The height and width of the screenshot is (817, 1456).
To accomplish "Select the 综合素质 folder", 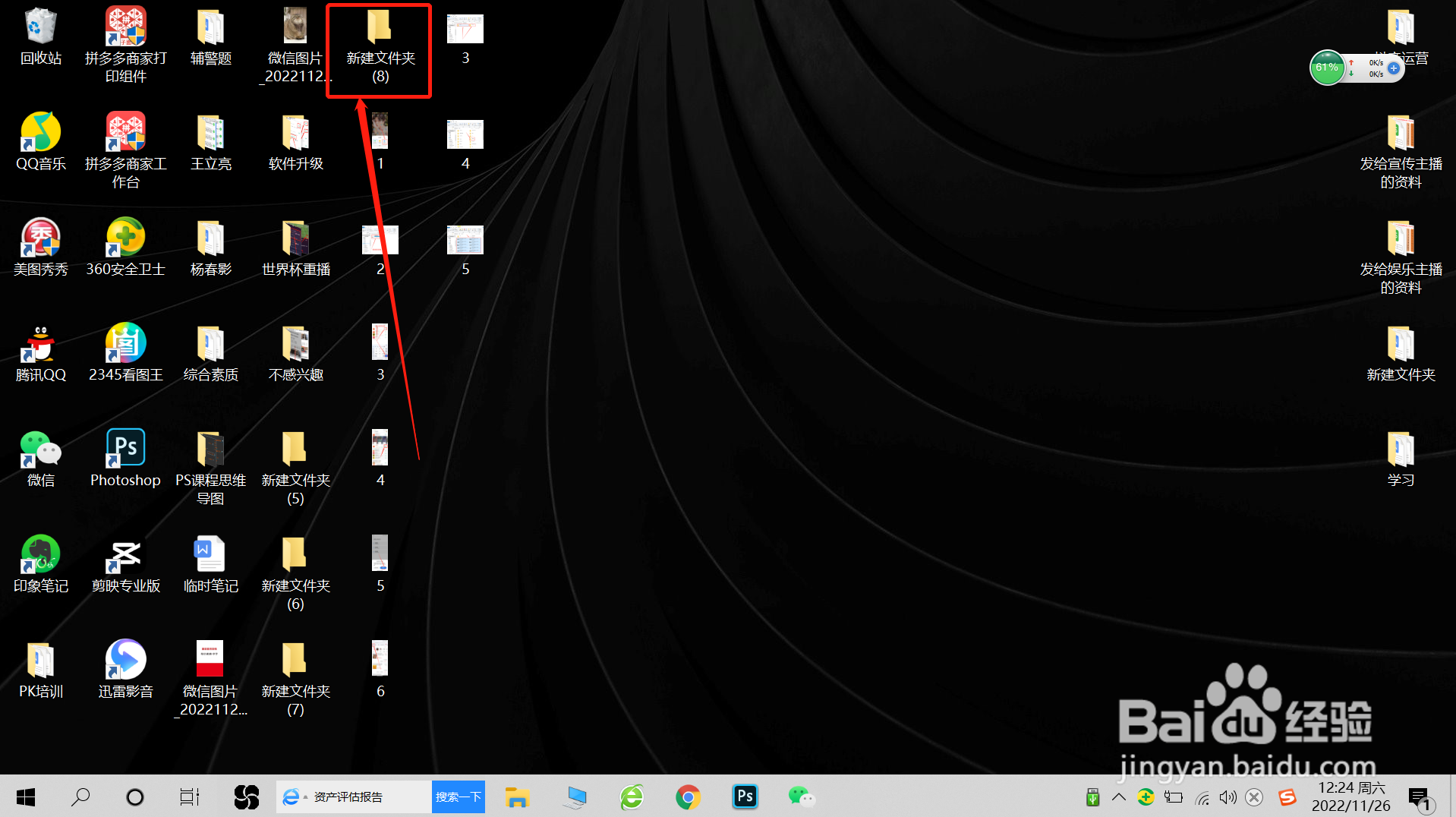I will pos(211,354).
